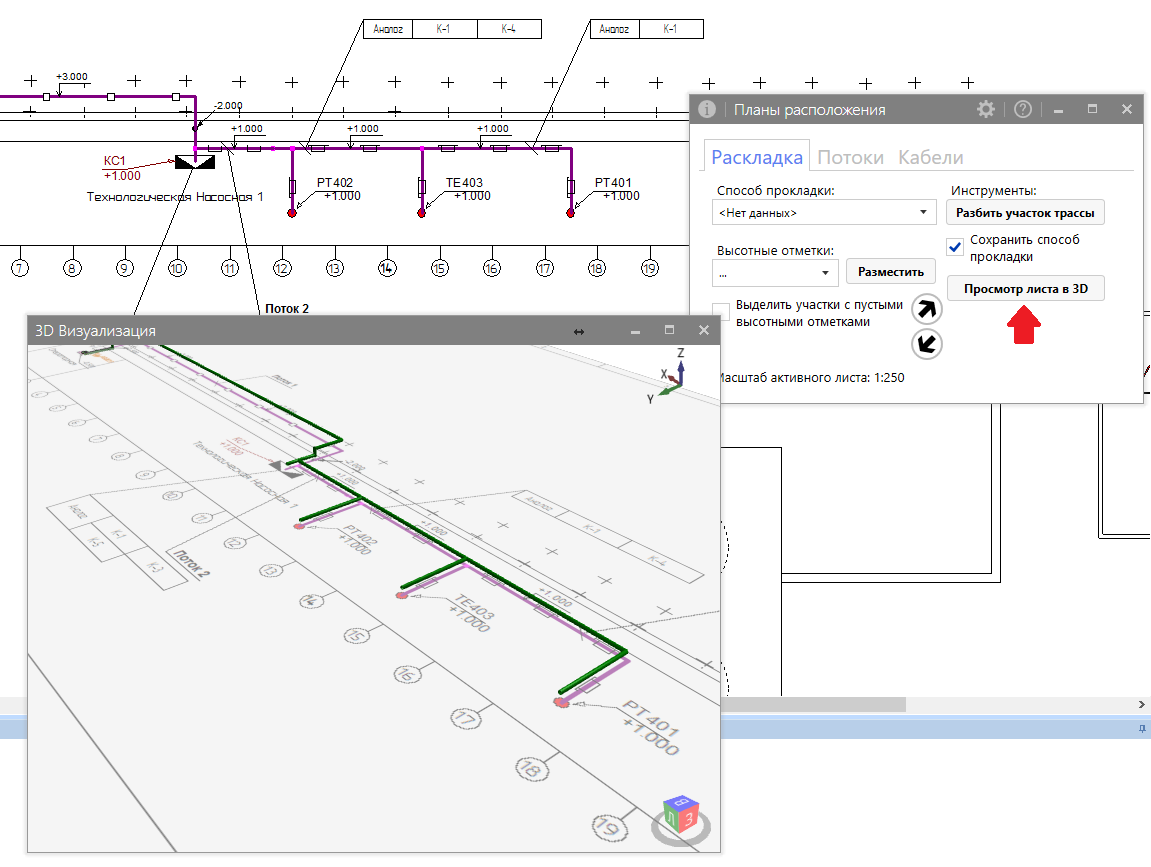Viewport: 1151px width, 867px height.
Task: Click the info icon in Планы расположения
Action: pos(707,110)
